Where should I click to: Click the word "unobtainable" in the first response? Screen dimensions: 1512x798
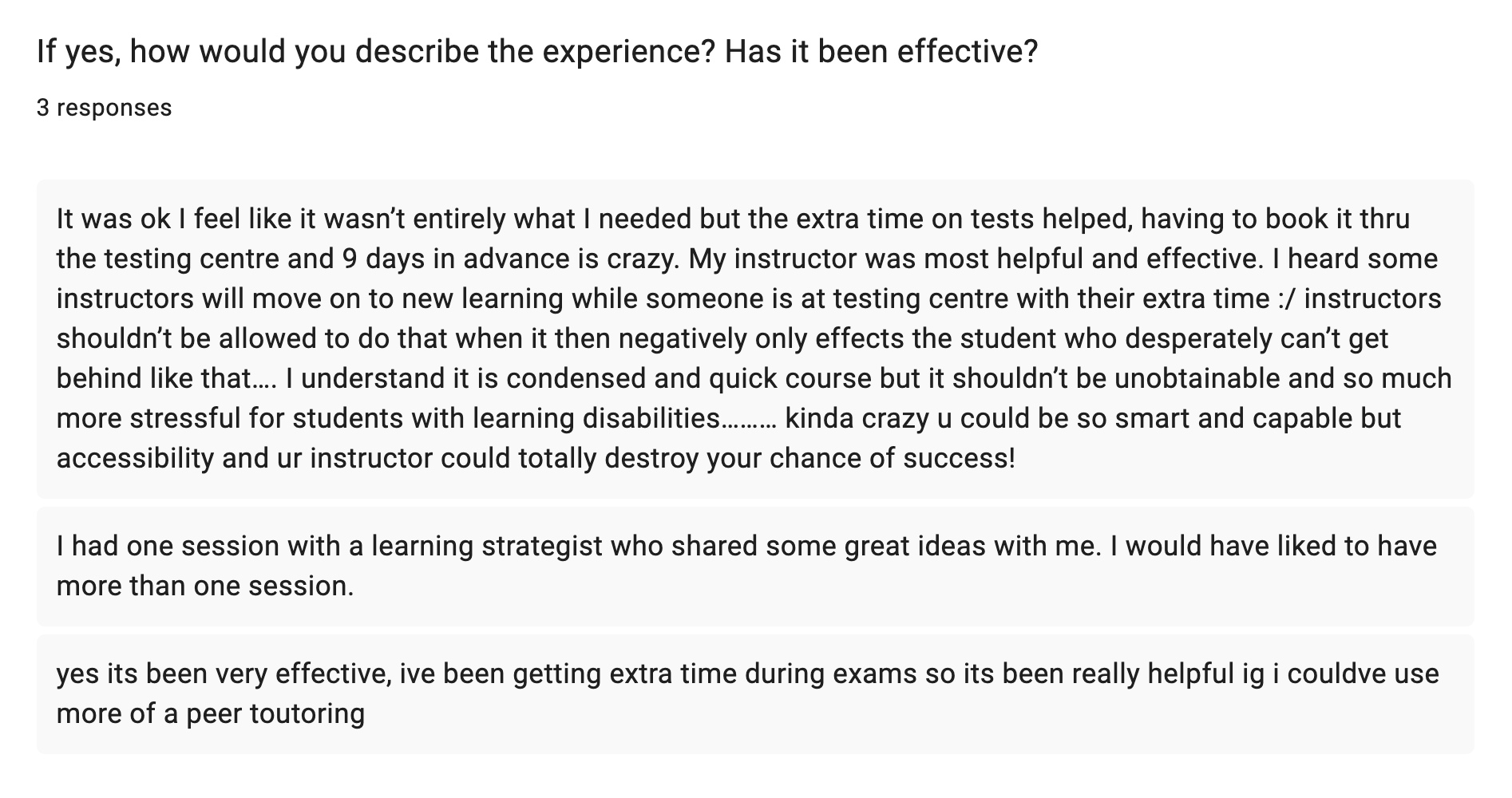coord(1197,378)
